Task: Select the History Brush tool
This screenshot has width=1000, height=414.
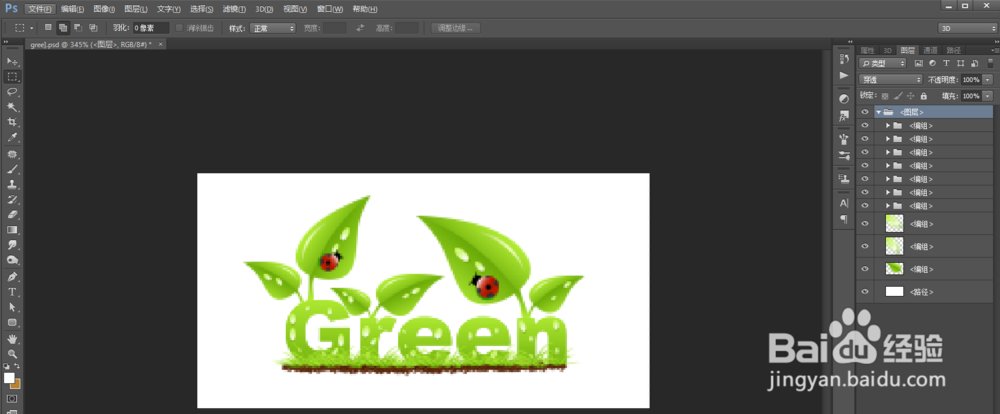Action: [12, 200]
